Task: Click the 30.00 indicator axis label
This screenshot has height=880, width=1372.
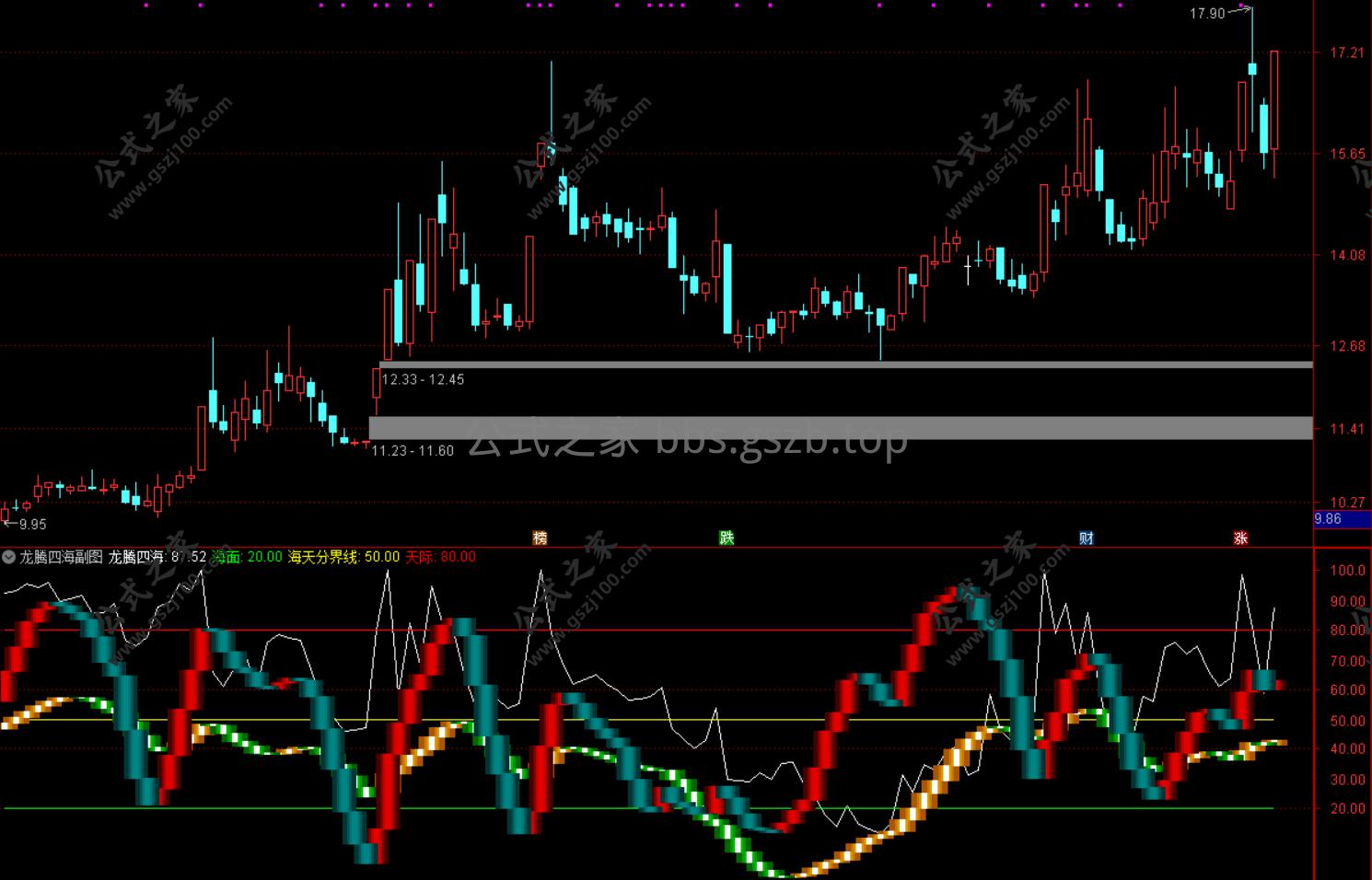Action: click(x=1347, y=780)
